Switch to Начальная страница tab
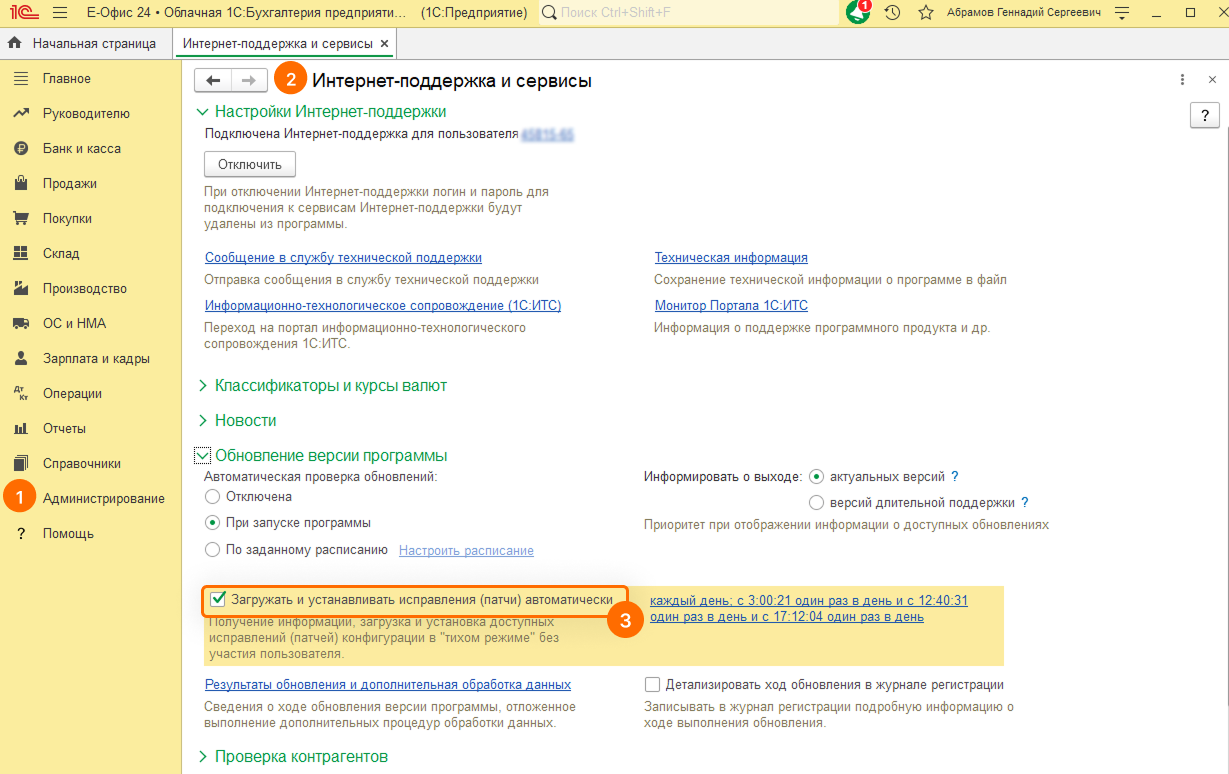Image resolution: width=1229 pixels, height=774 pixels. (x=85, y=44)
